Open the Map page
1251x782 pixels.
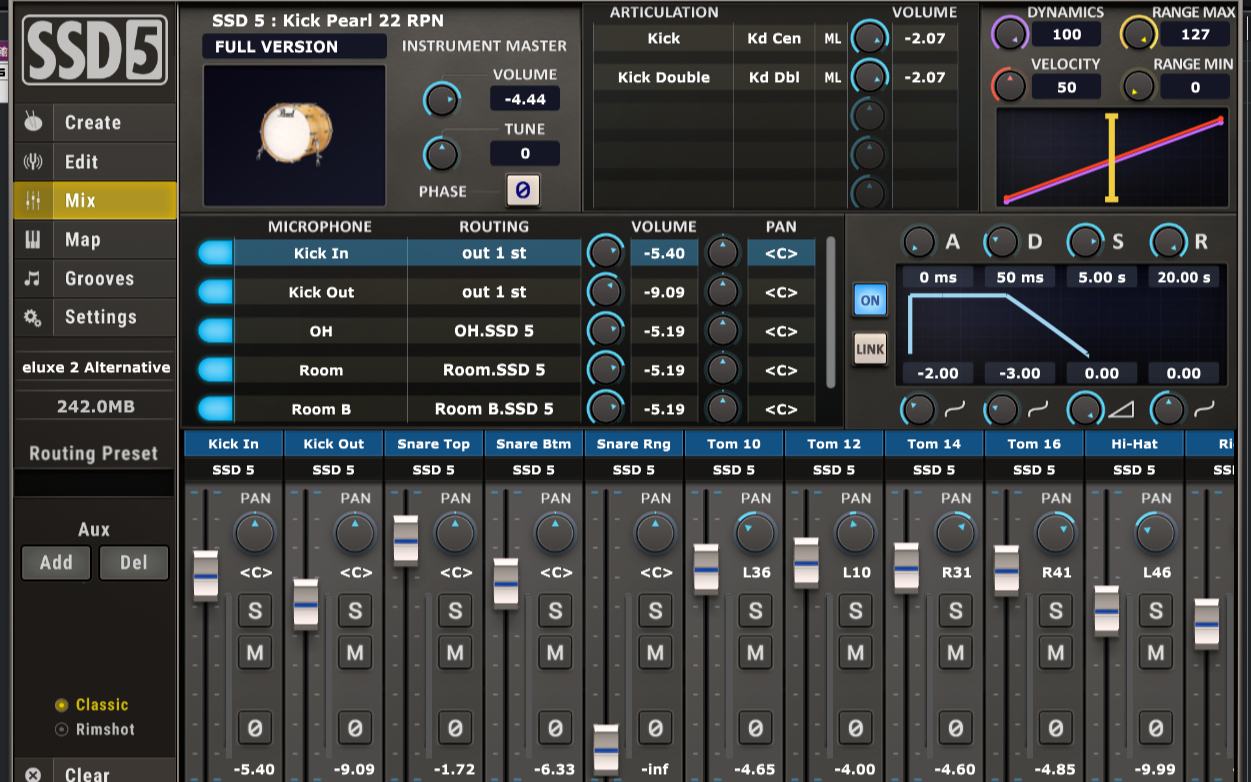pos(95,240)
